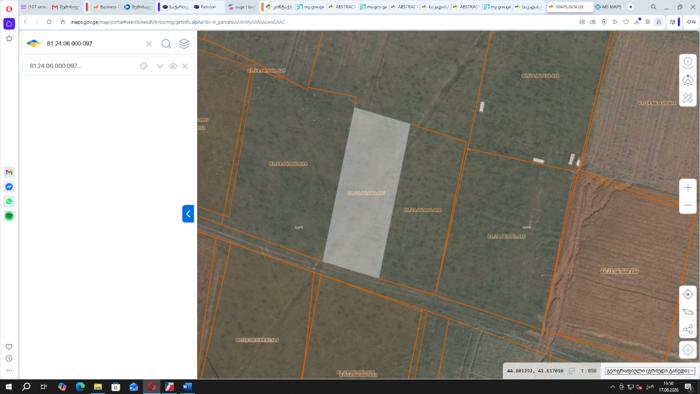Viewport: 700px width, 394px height.
Task: Open the basemap selection dropdown
Action: point(650,371)
